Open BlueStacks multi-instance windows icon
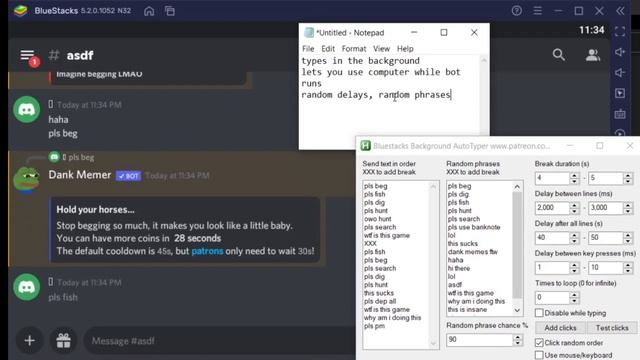Image resolution: width=640 pixels, height=360 pixels. 170,11
